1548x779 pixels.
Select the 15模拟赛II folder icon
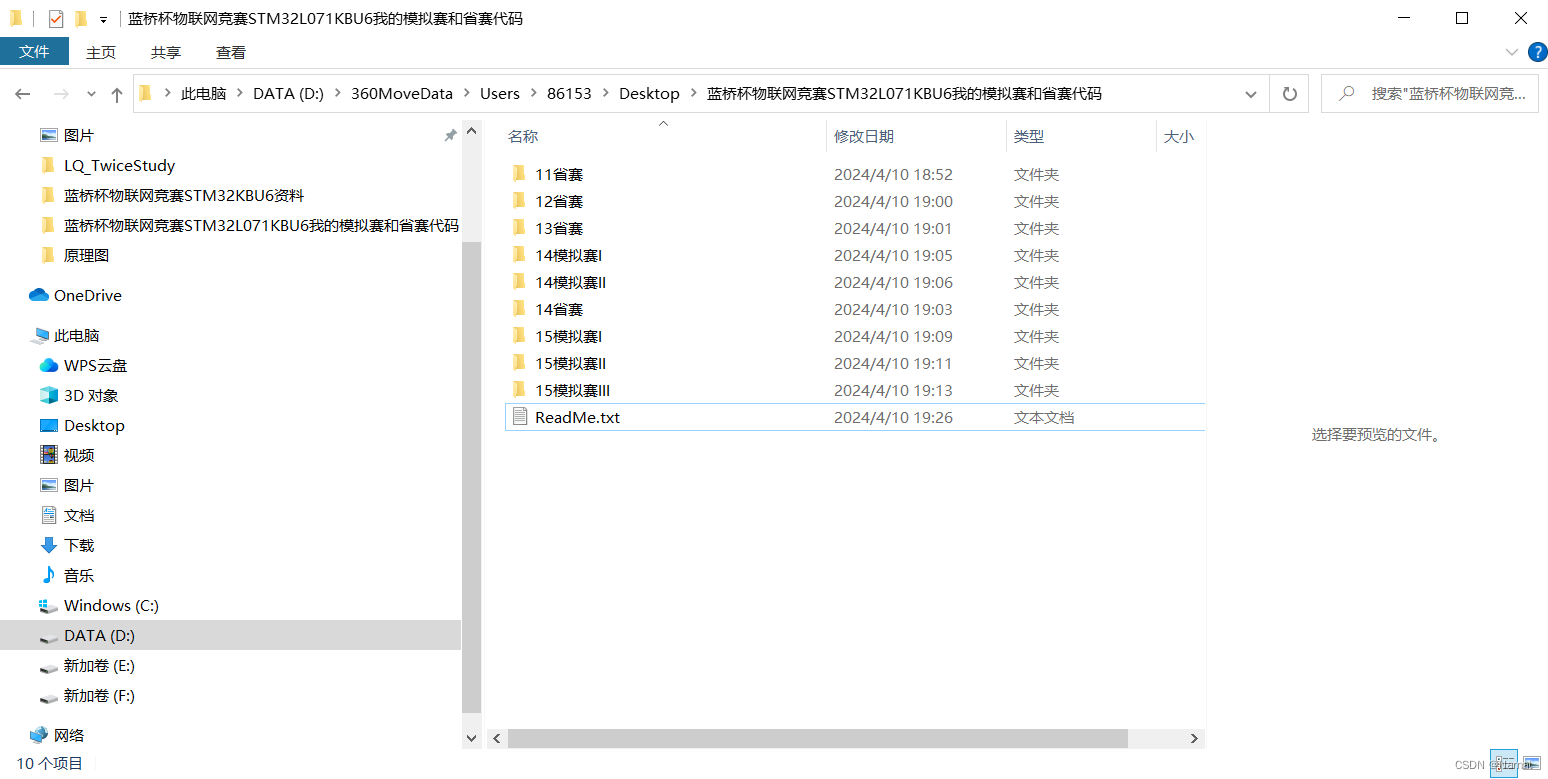click(519, 363)
